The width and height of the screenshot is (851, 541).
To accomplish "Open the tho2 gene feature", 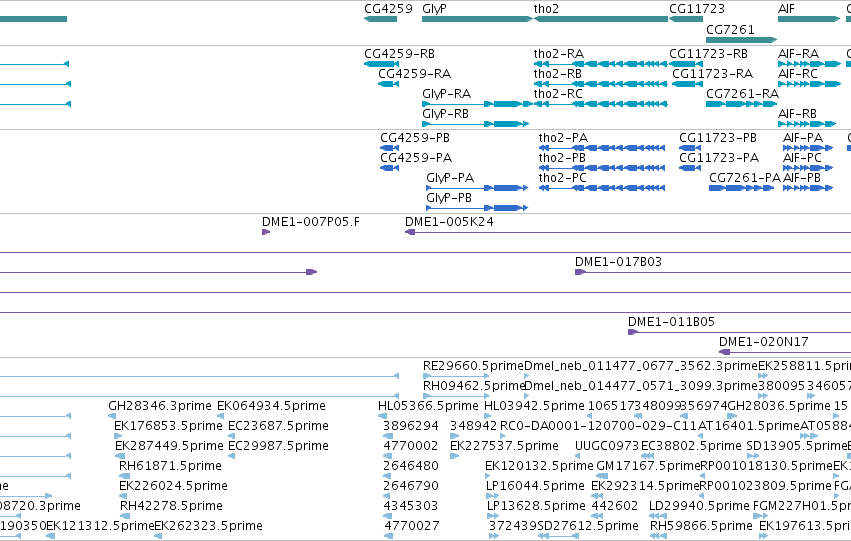I will click(601, 19).
